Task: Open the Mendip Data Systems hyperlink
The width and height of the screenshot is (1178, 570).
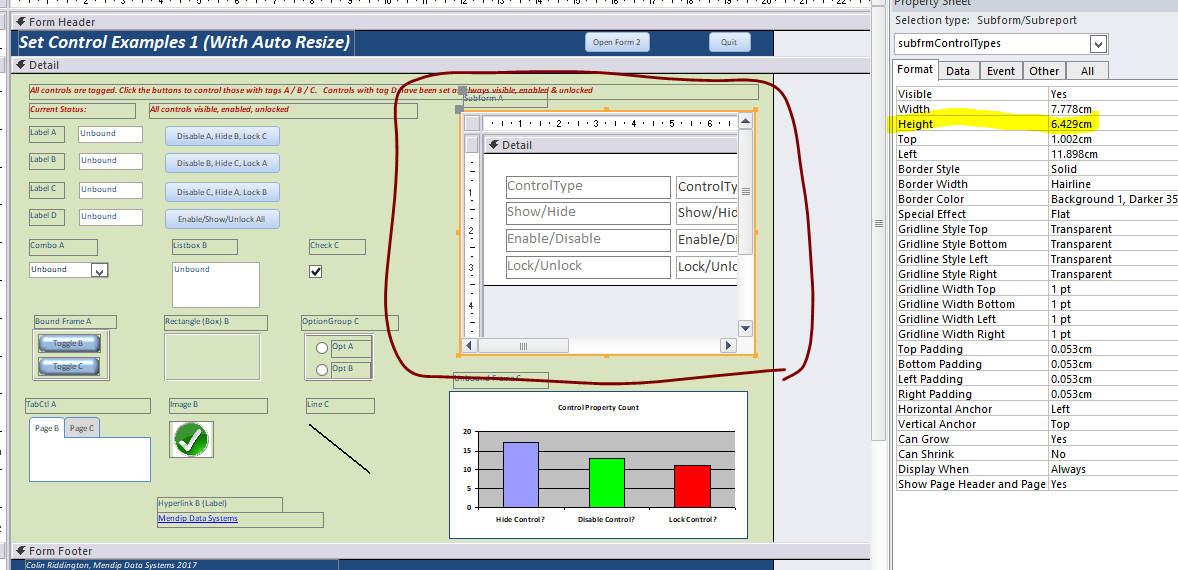Action: (198, 518)
